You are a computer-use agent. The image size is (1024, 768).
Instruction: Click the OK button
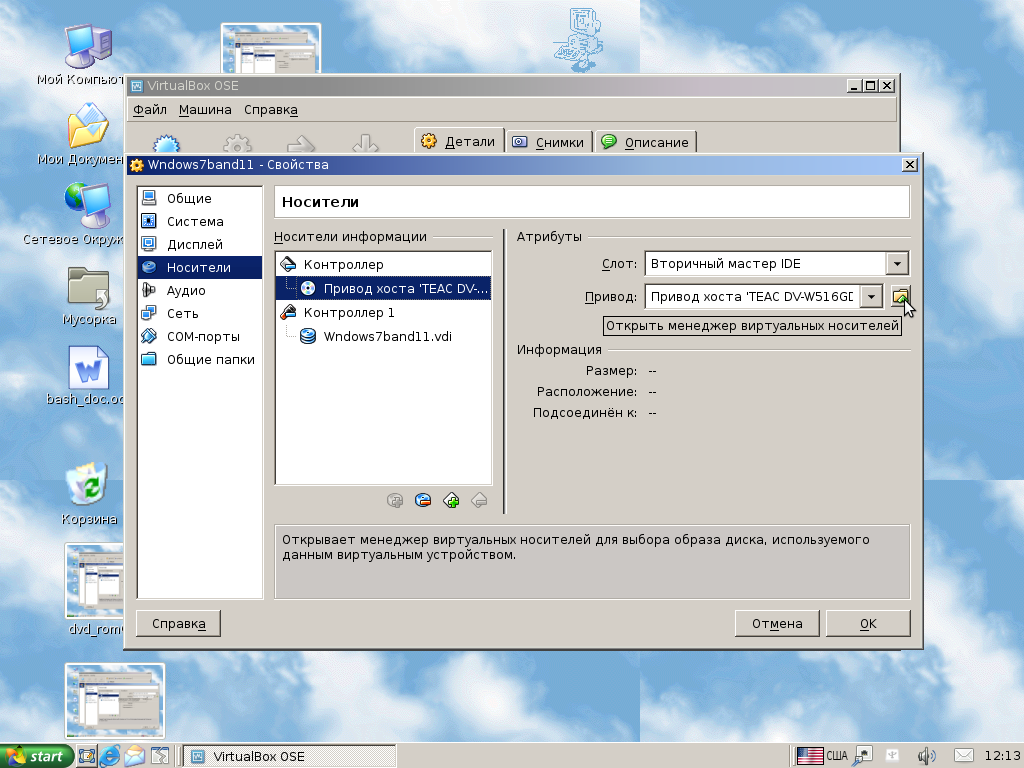point(867,623)
